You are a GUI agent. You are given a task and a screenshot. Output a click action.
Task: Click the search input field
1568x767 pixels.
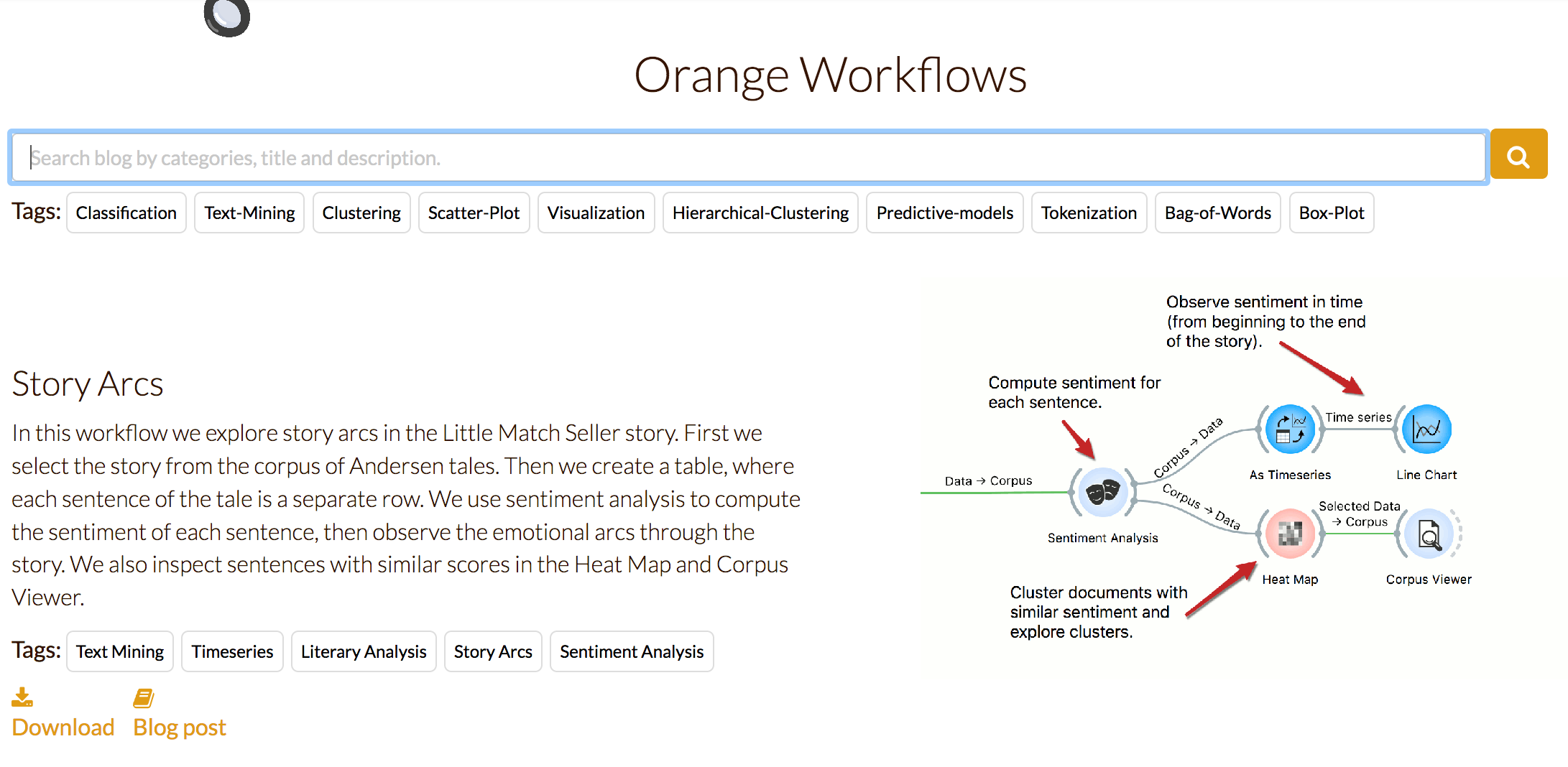747,157
